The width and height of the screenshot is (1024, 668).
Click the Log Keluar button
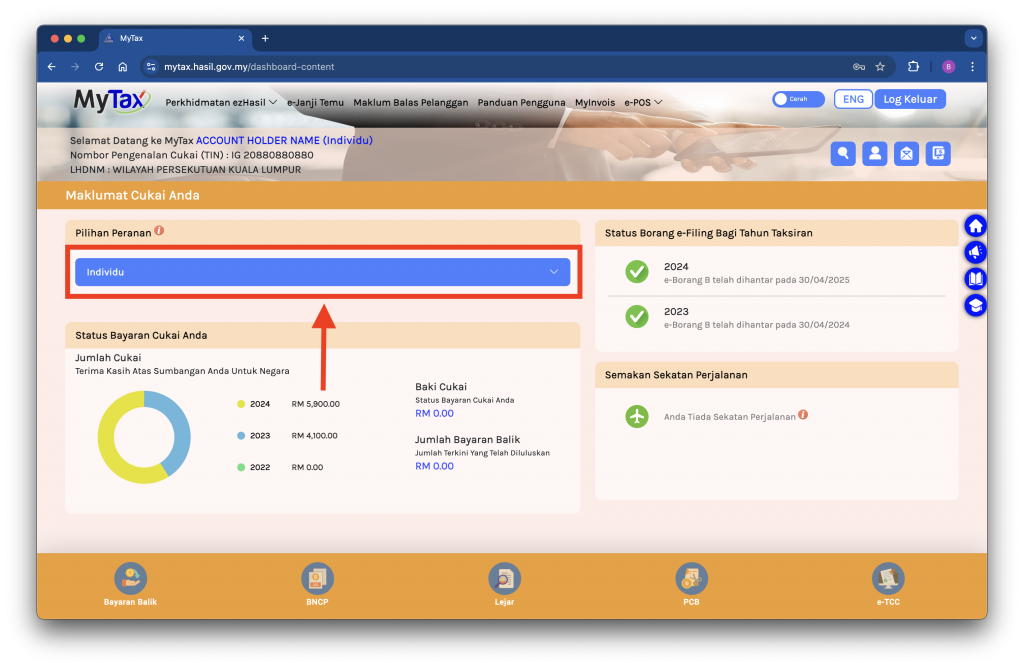click(910, 99)
